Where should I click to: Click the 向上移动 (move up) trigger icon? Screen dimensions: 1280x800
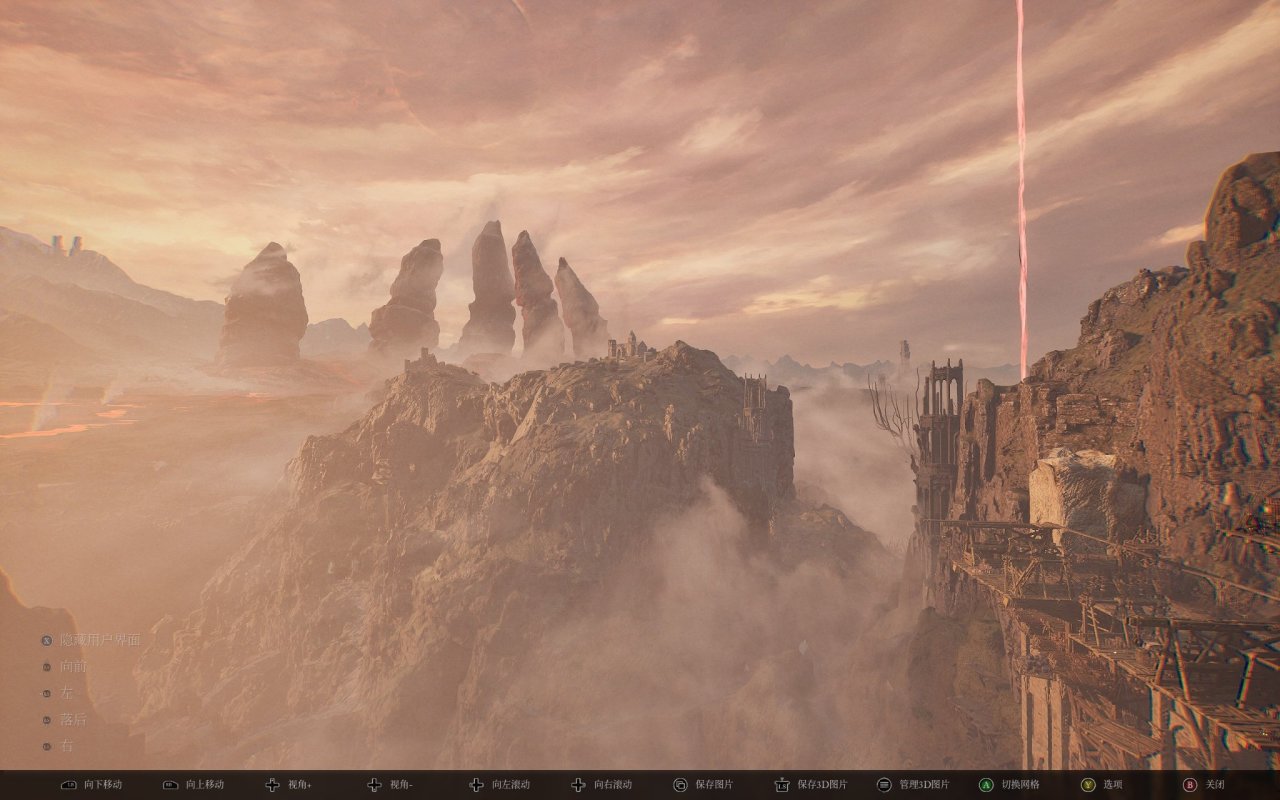(169, 785)
